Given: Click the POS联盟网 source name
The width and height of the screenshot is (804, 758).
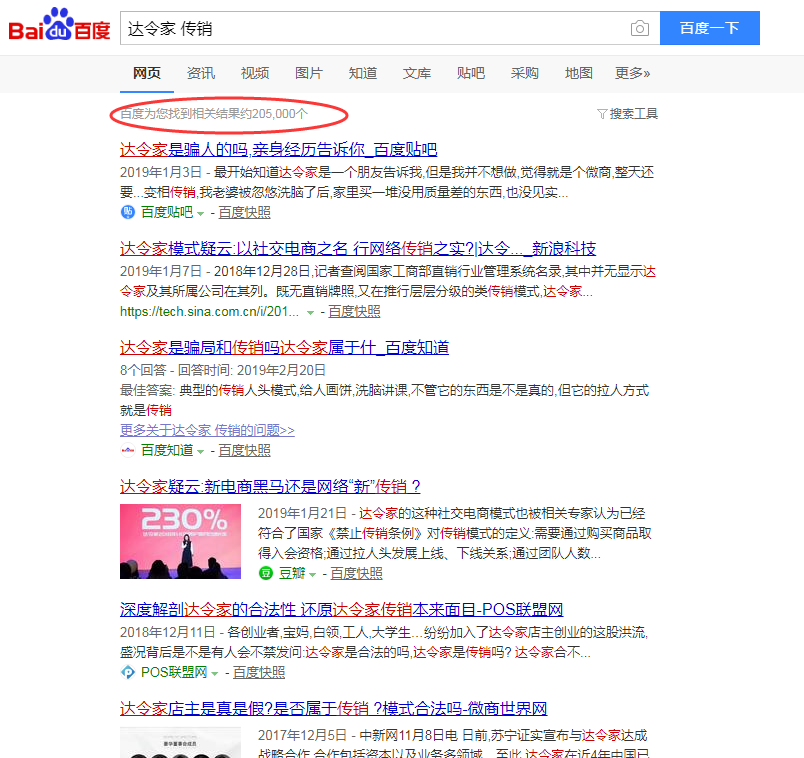Looking at the screenshot, I should [174, 672].
